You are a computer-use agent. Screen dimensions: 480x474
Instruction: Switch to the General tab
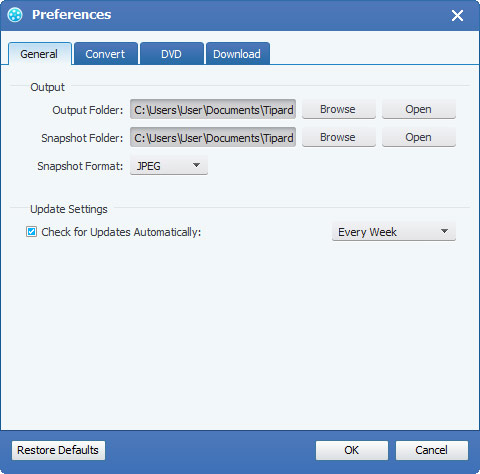click(x=39, y=54)
